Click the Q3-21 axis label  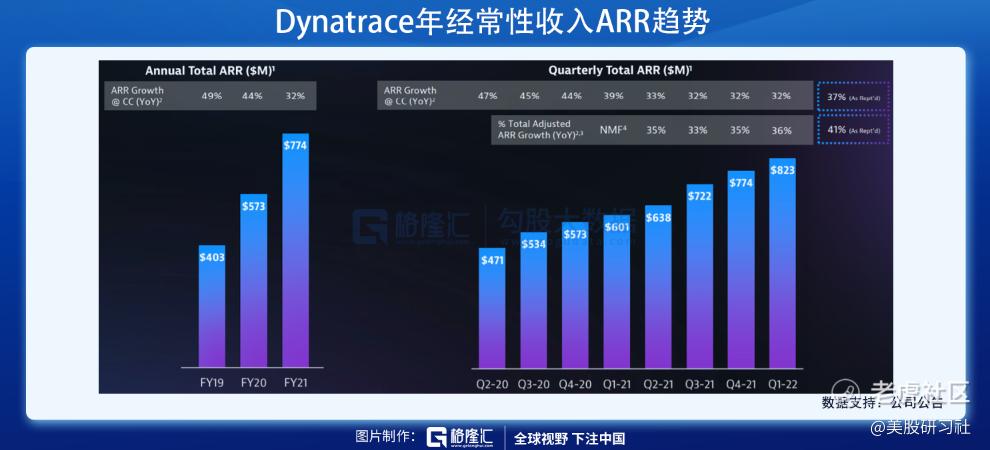click(700, 384)
